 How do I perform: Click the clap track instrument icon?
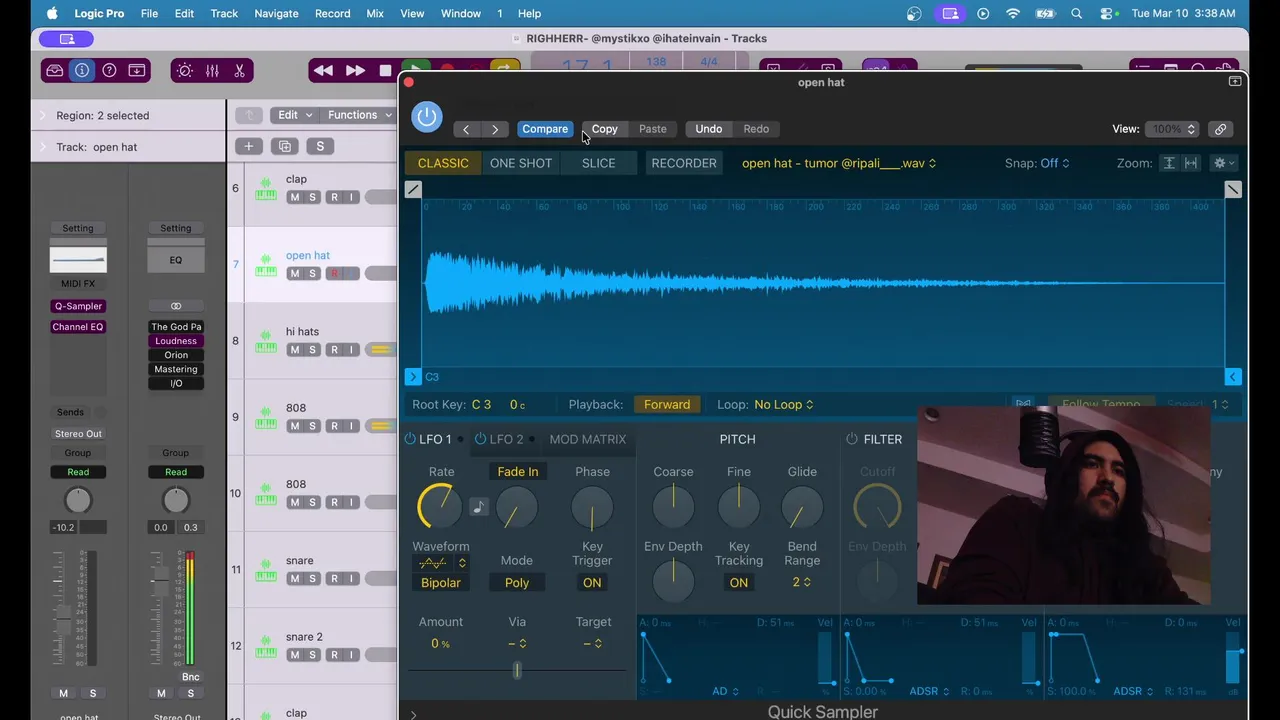click(x=265, y=188)
